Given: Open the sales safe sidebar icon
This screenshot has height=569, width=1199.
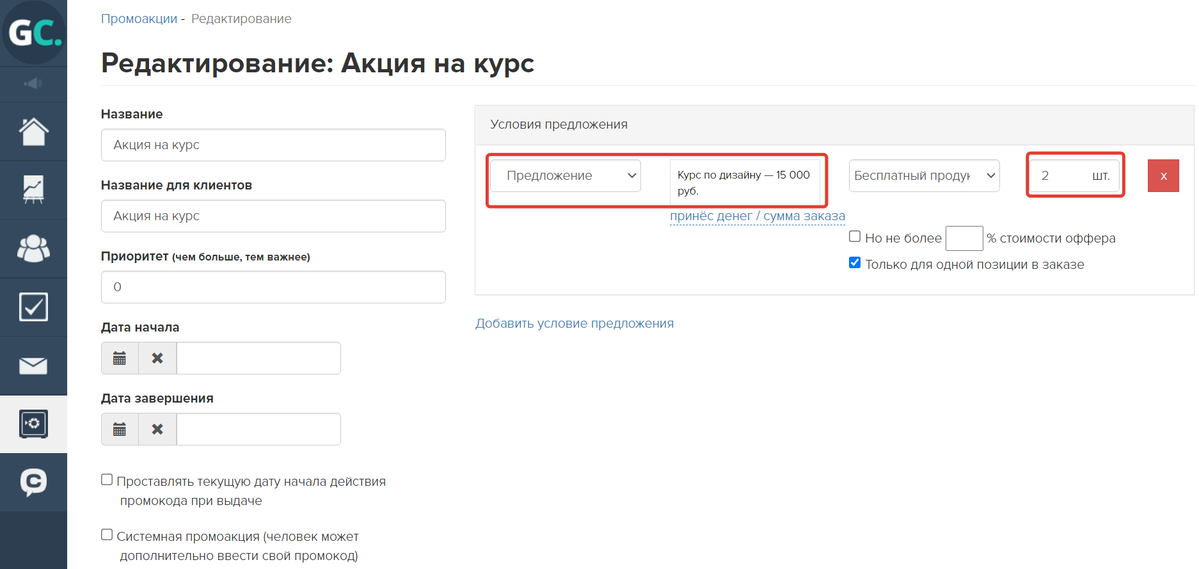Looking at the screenshot, I should 33,424.
